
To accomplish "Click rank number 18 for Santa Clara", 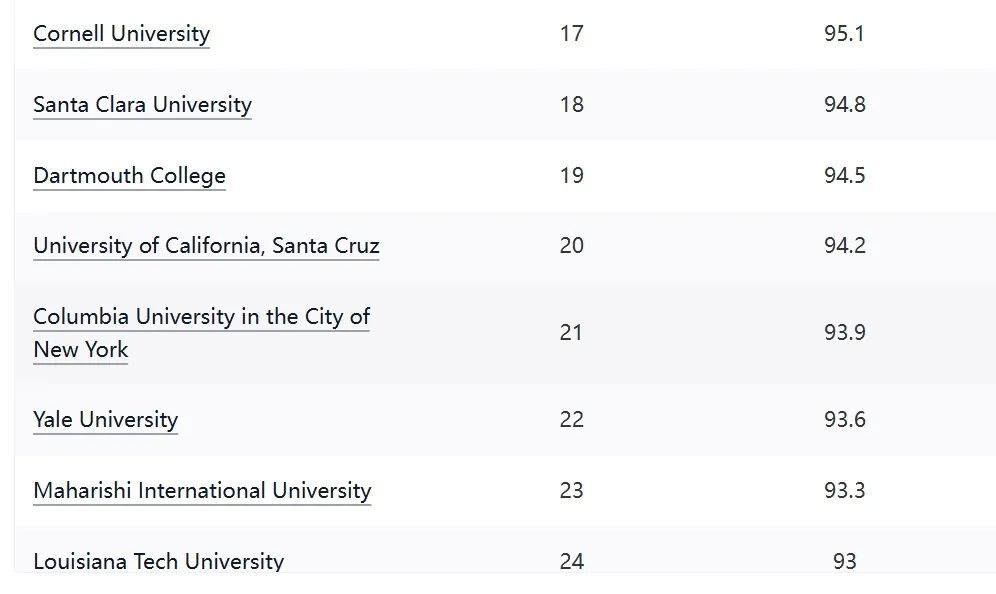I will (571, 105).
